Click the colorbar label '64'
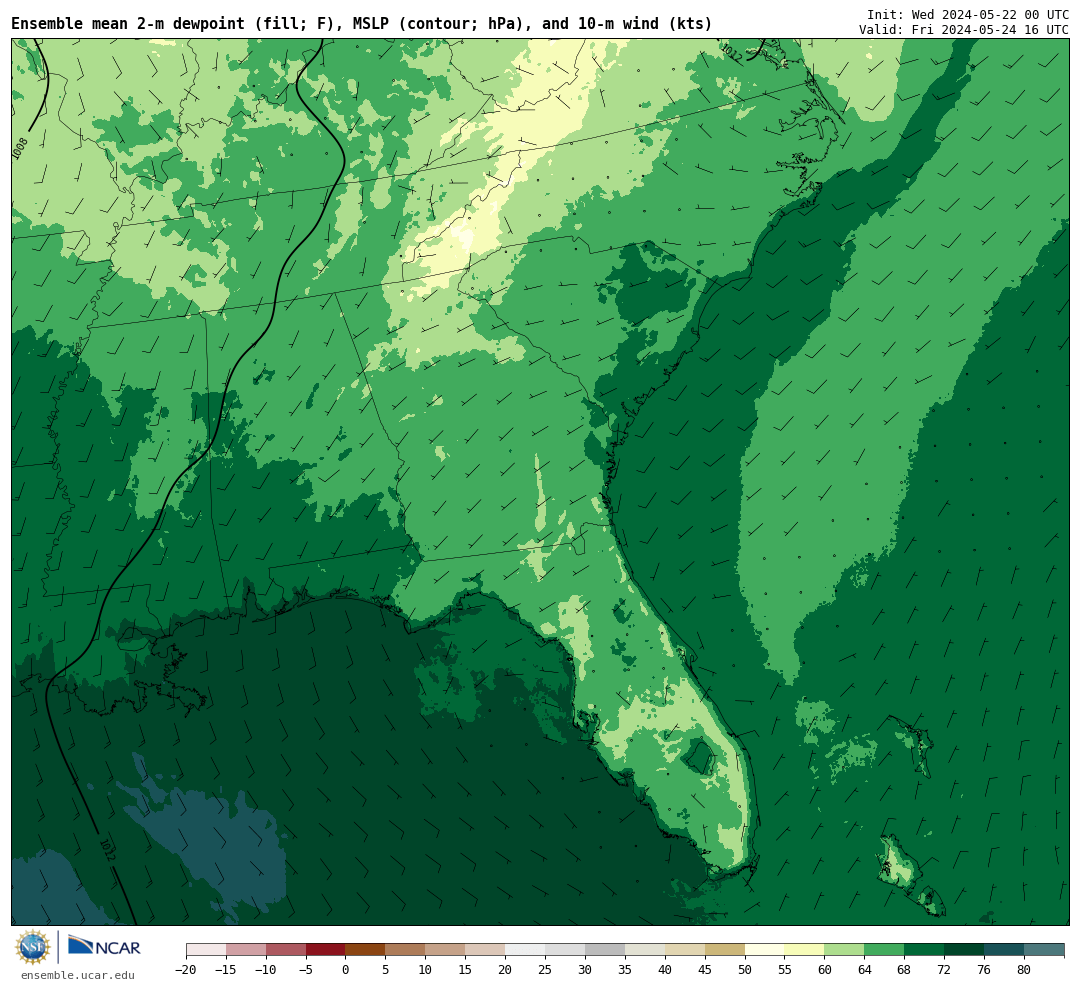 (x=864, y=969)
